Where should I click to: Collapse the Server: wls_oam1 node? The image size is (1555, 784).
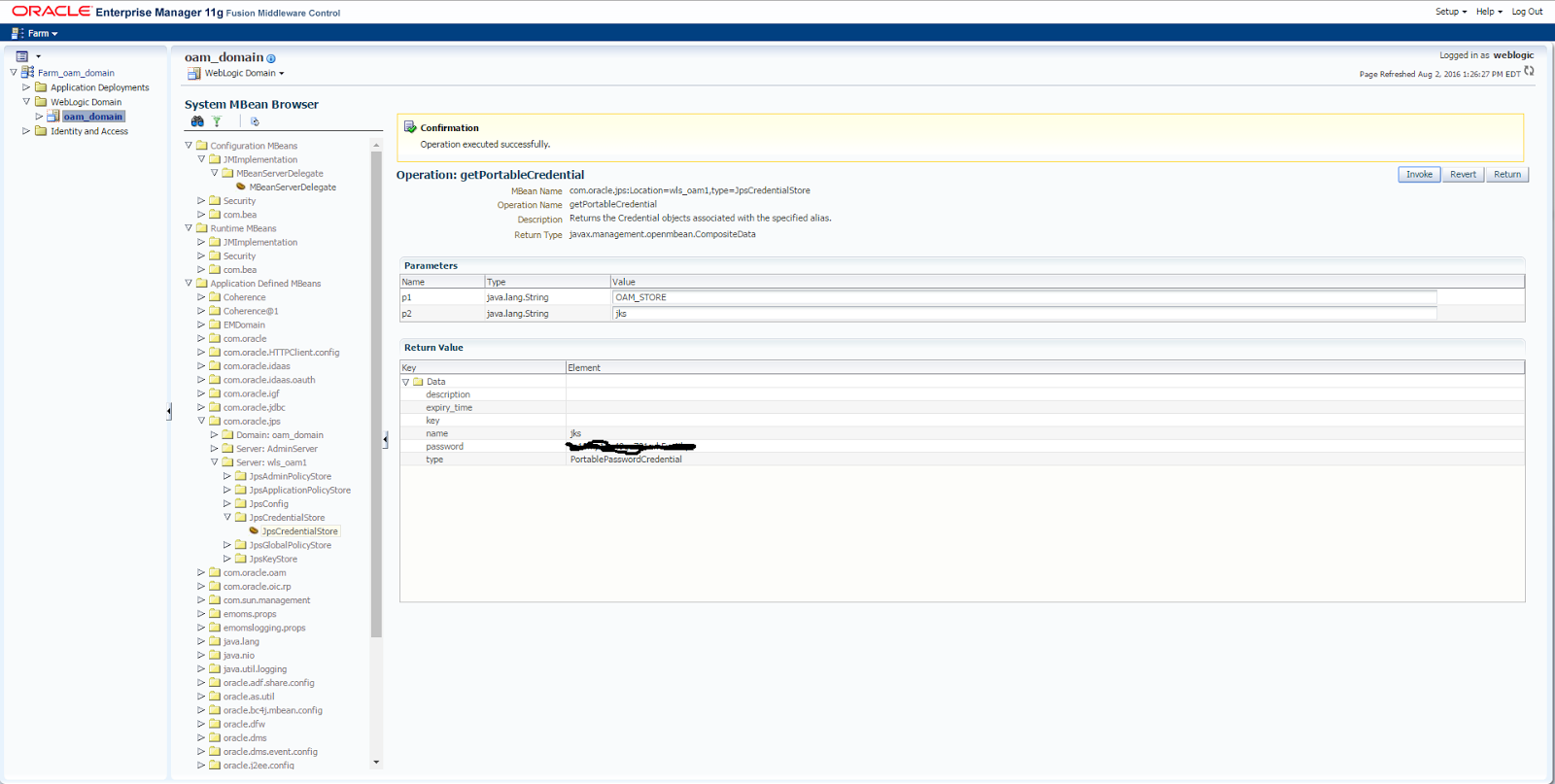point(215,462)
